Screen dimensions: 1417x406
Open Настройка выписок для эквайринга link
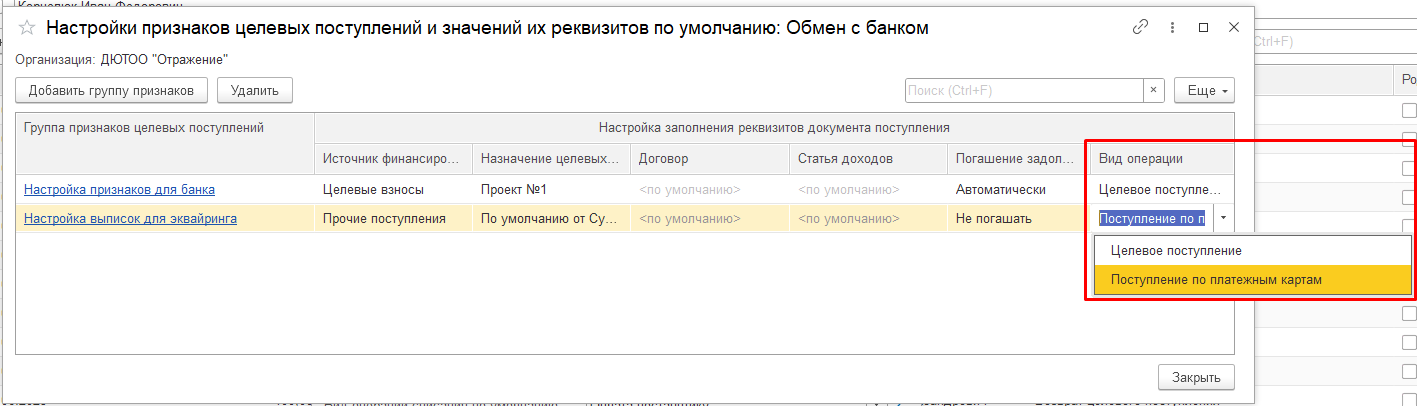click(x=130, y=218)
